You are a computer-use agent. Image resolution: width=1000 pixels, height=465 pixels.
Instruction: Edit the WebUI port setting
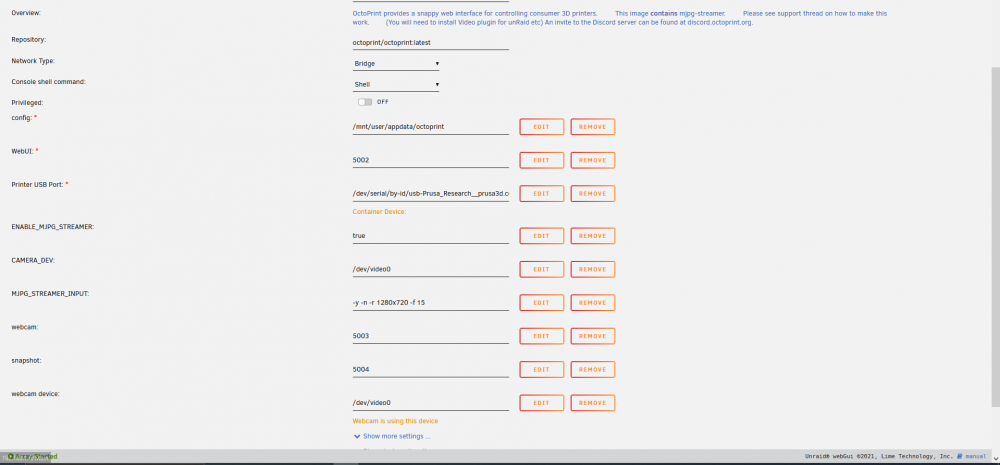[x=541, y=160]
